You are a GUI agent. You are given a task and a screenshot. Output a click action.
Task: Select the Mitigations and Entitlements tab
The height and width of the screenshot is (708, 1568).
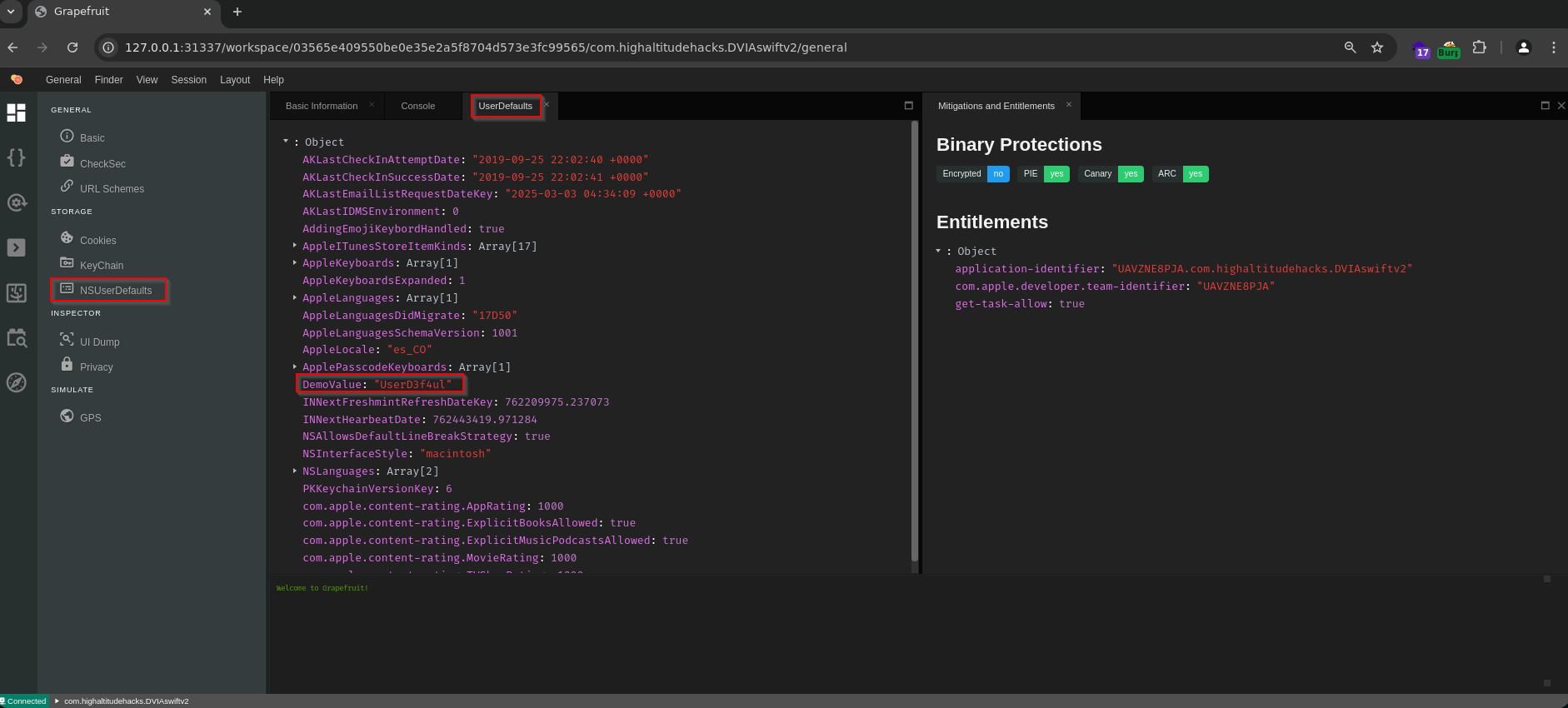[x=996, y=106]
